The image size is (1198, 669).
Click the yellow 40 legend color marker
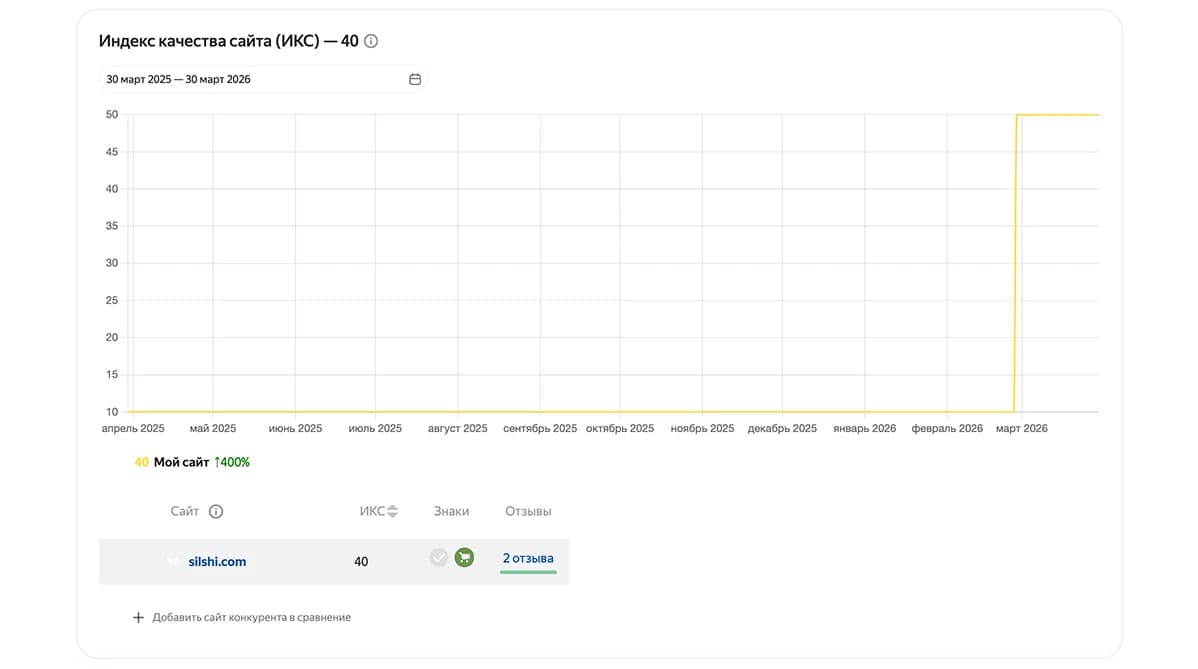(141, 462)
